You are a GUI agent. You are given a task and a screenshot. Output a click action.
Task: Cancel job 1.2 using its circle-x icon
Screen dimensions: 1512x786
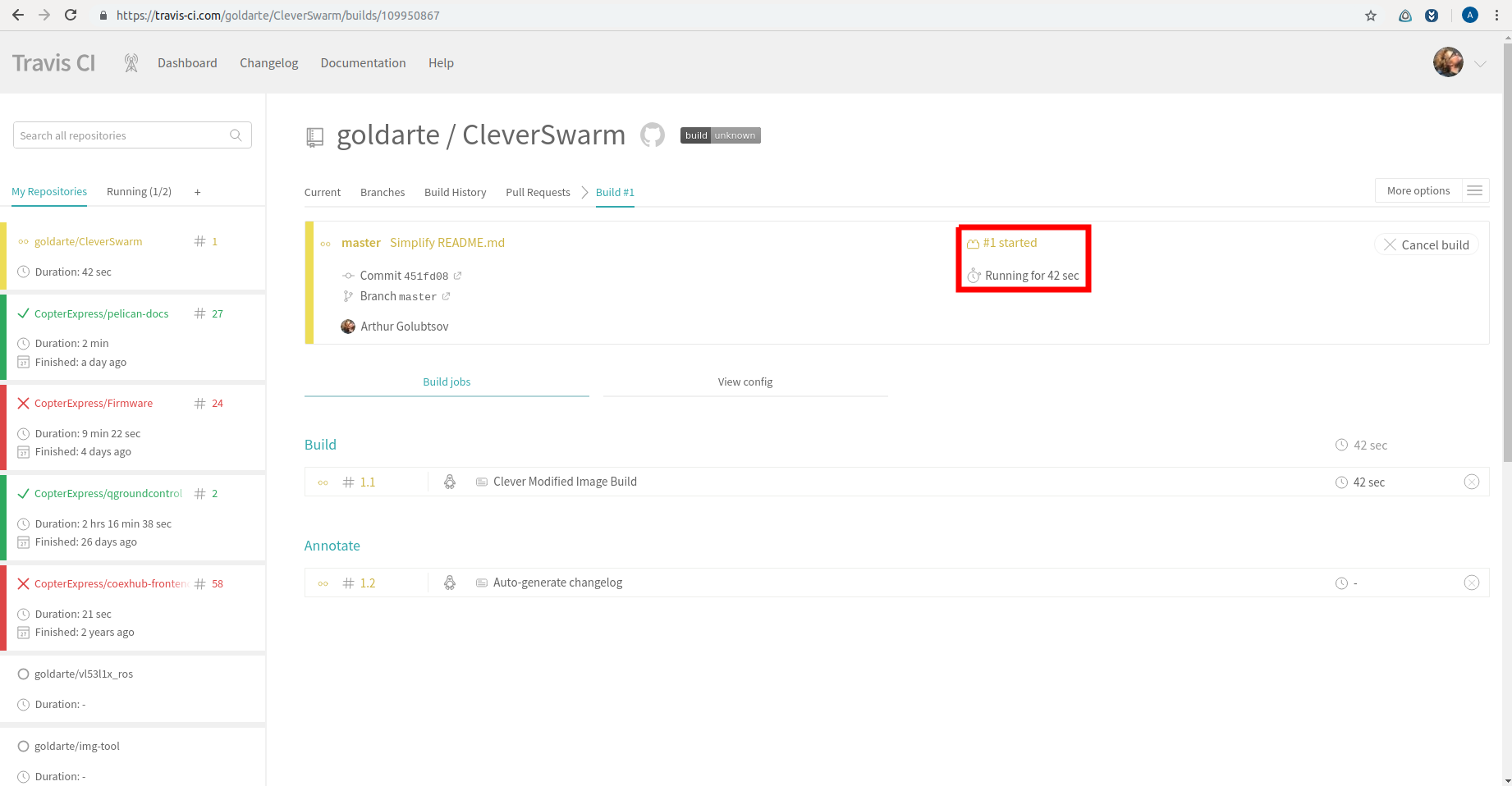1471,583
